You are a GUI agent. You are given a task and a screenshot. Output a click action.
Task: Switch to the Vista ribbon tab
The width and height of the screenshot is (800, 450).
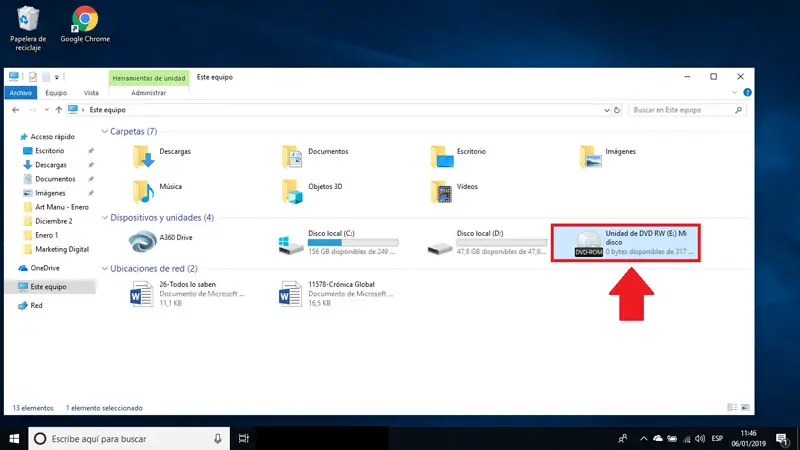click(91, 93)
